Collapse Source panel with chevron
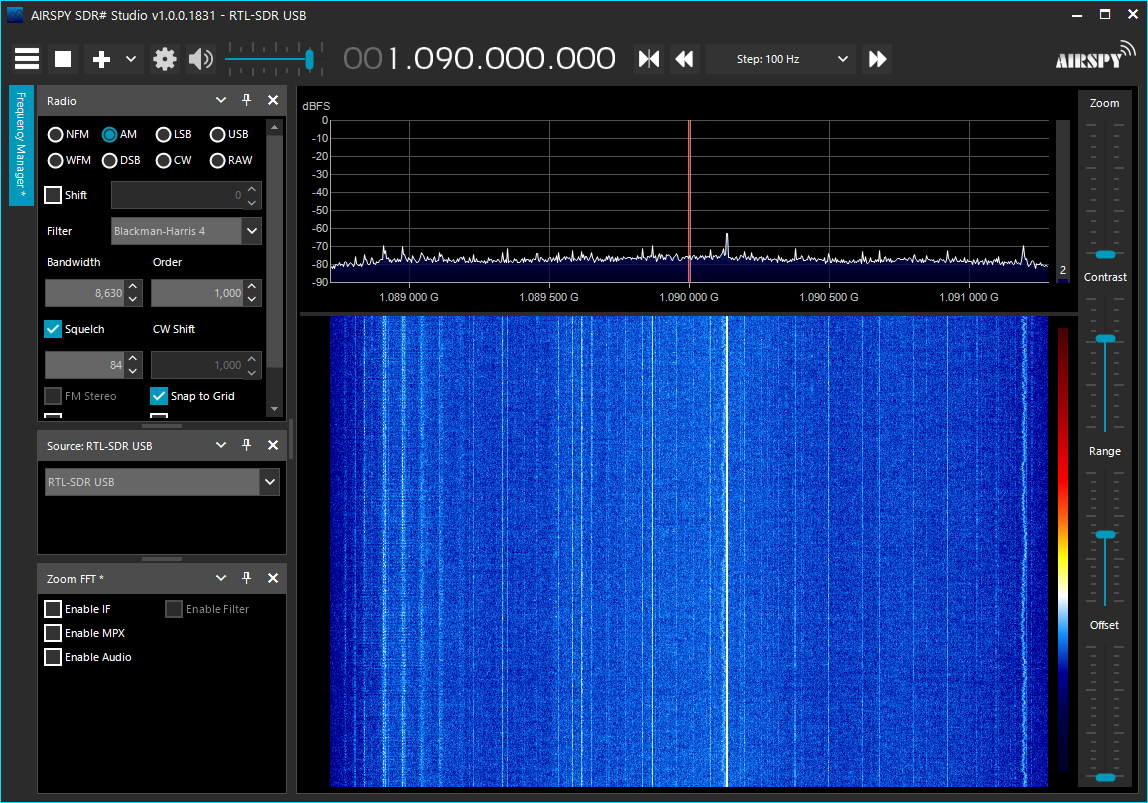 pyautogui.click(x=220, y=445)
